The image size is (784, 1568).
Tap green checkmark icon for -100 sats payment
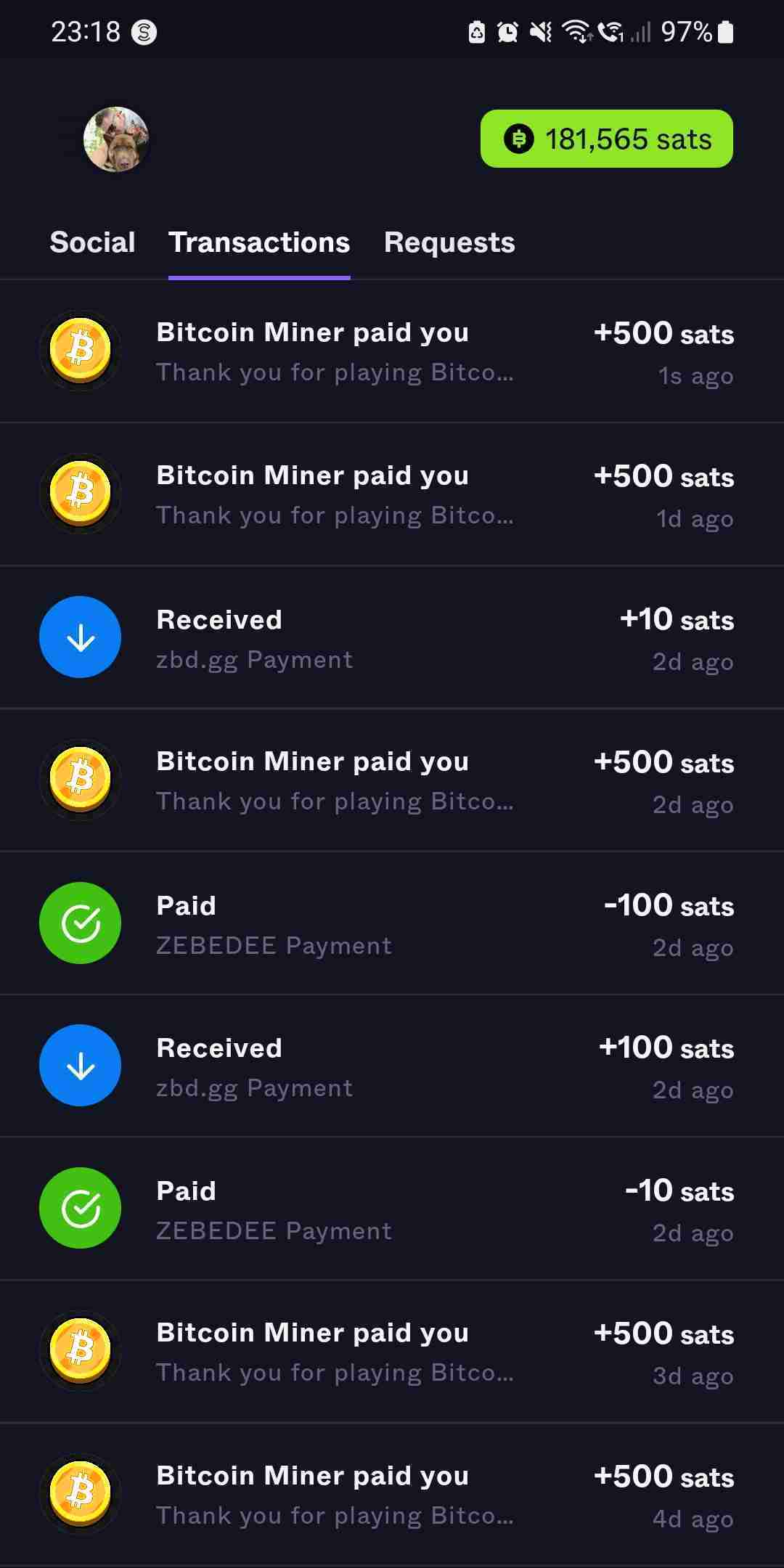[80, 923]
